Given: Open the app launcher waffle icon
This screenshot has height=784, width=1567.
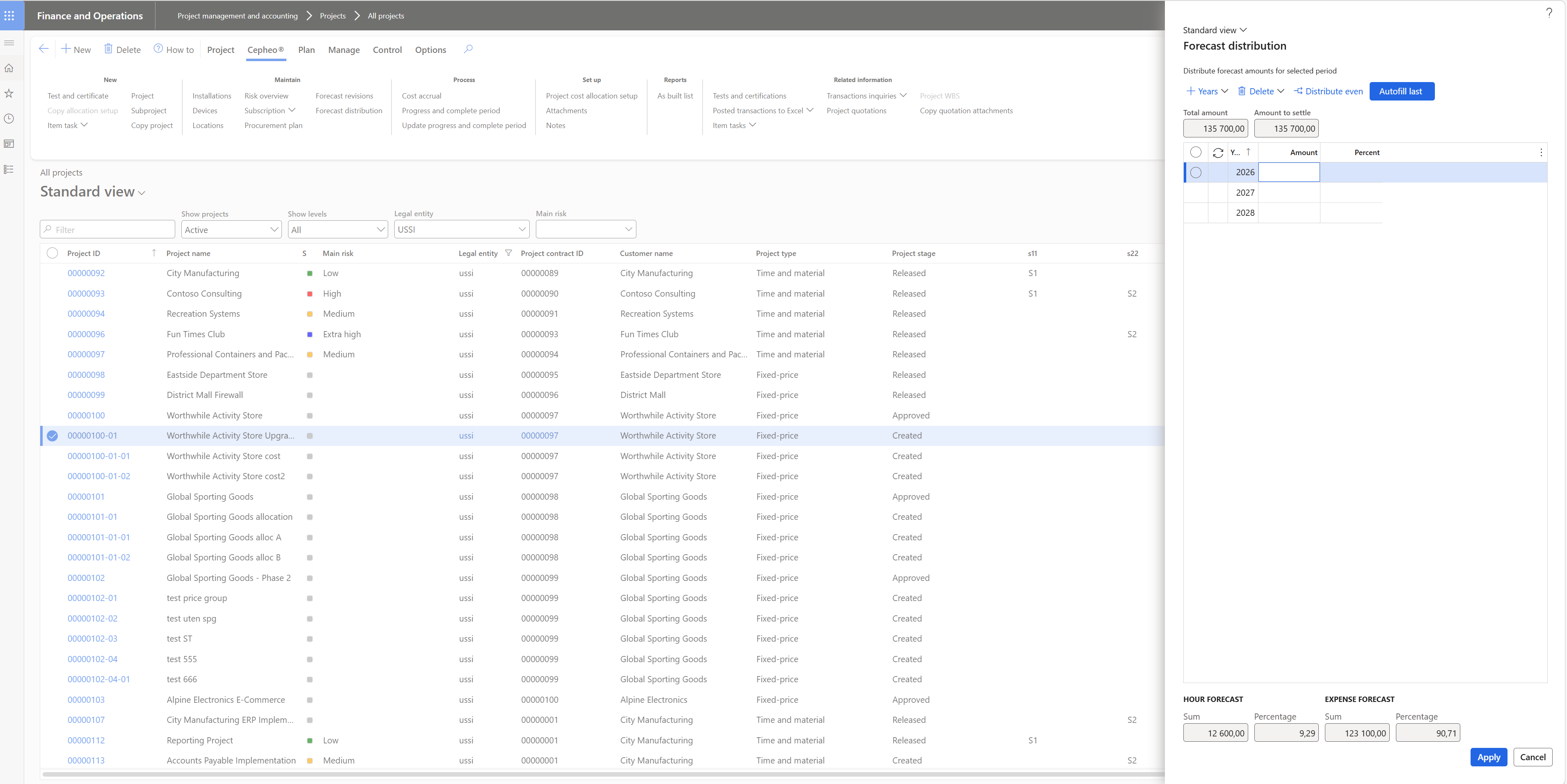Looking at the screenshot, I should point(9,15).
